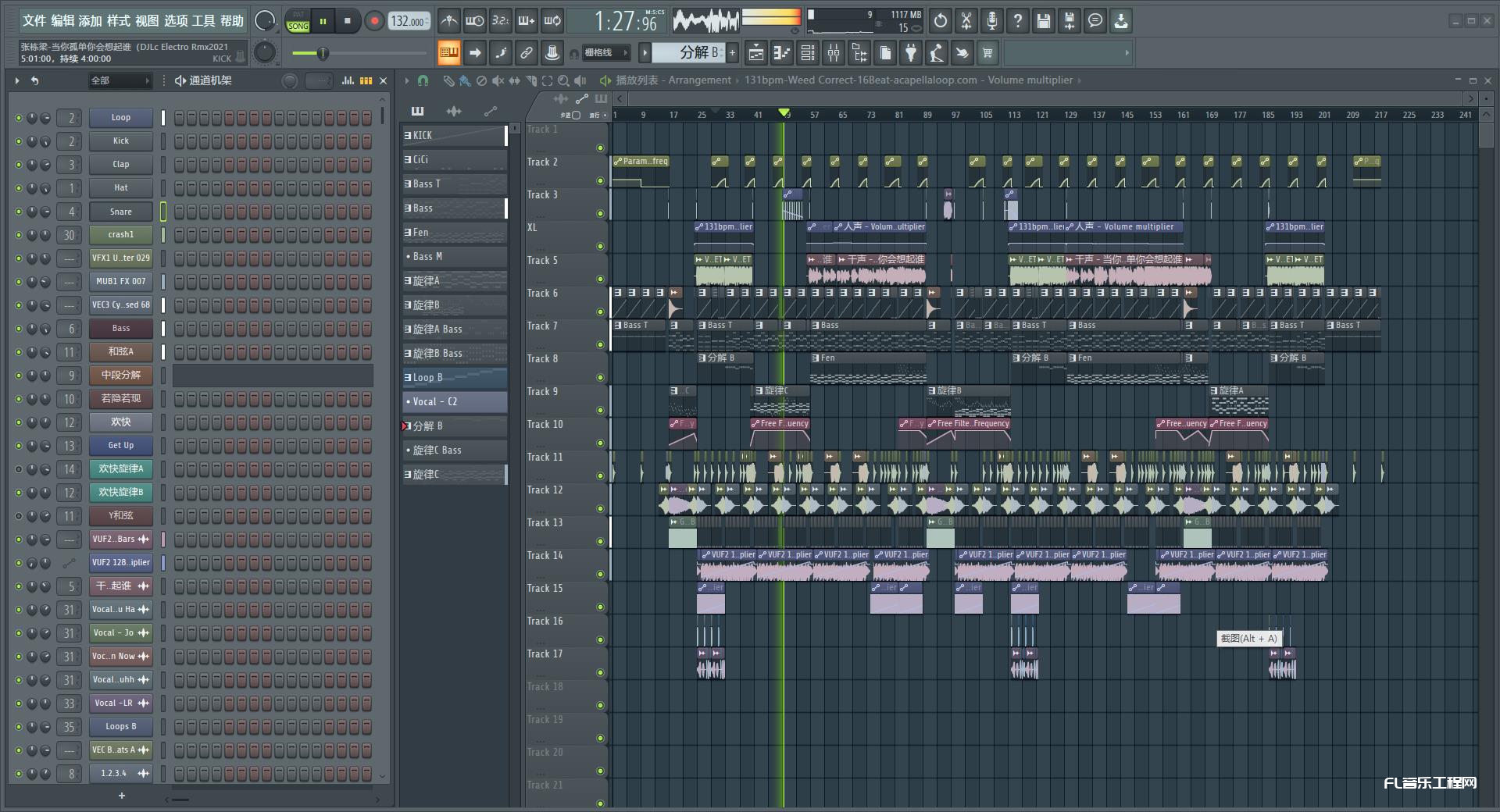1500x812 pixels.
Task: Add channel with bottom plus button
Action: (x=121, y=796)
